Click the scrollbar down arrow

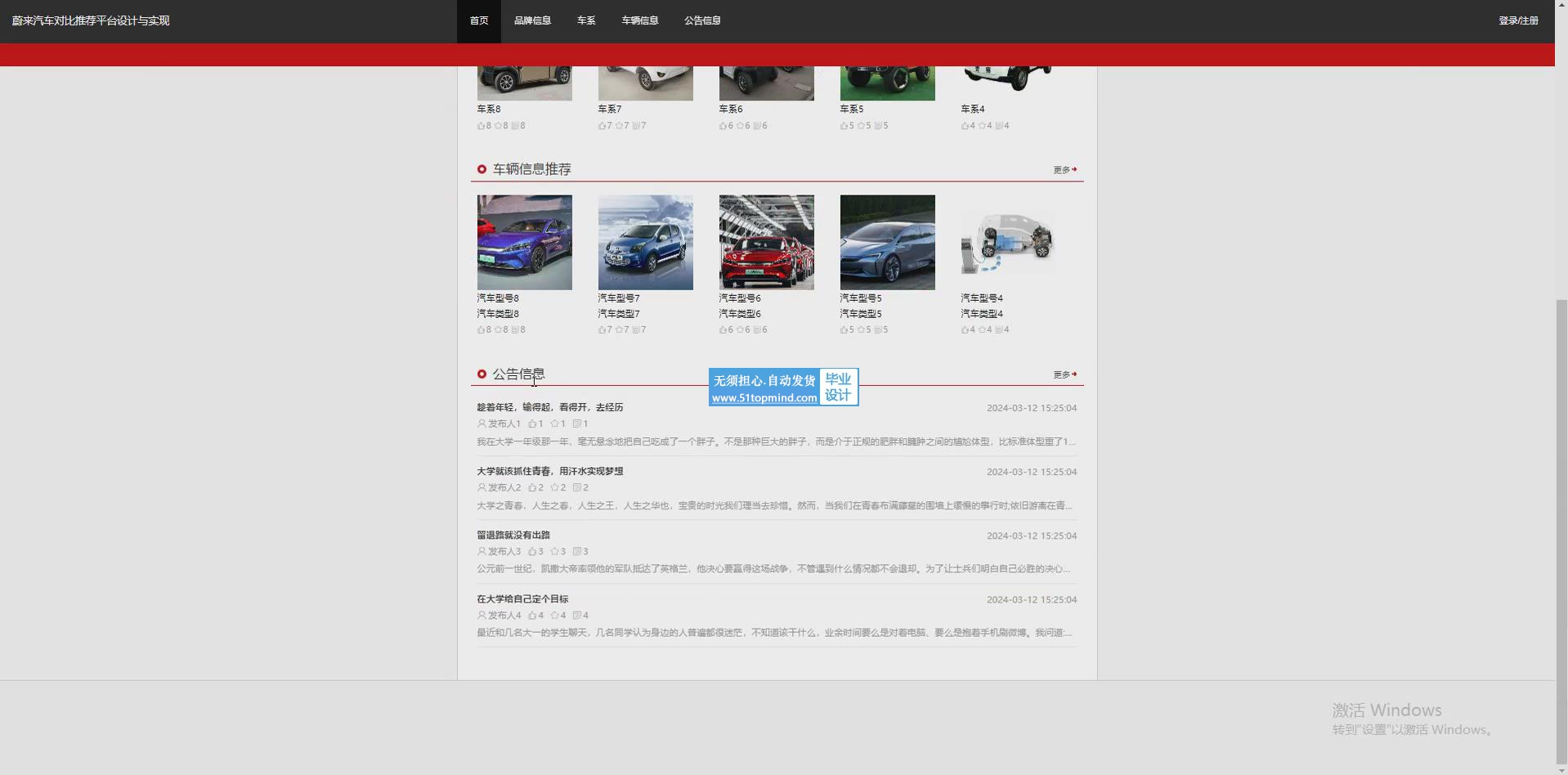(x=1561, y=769)
